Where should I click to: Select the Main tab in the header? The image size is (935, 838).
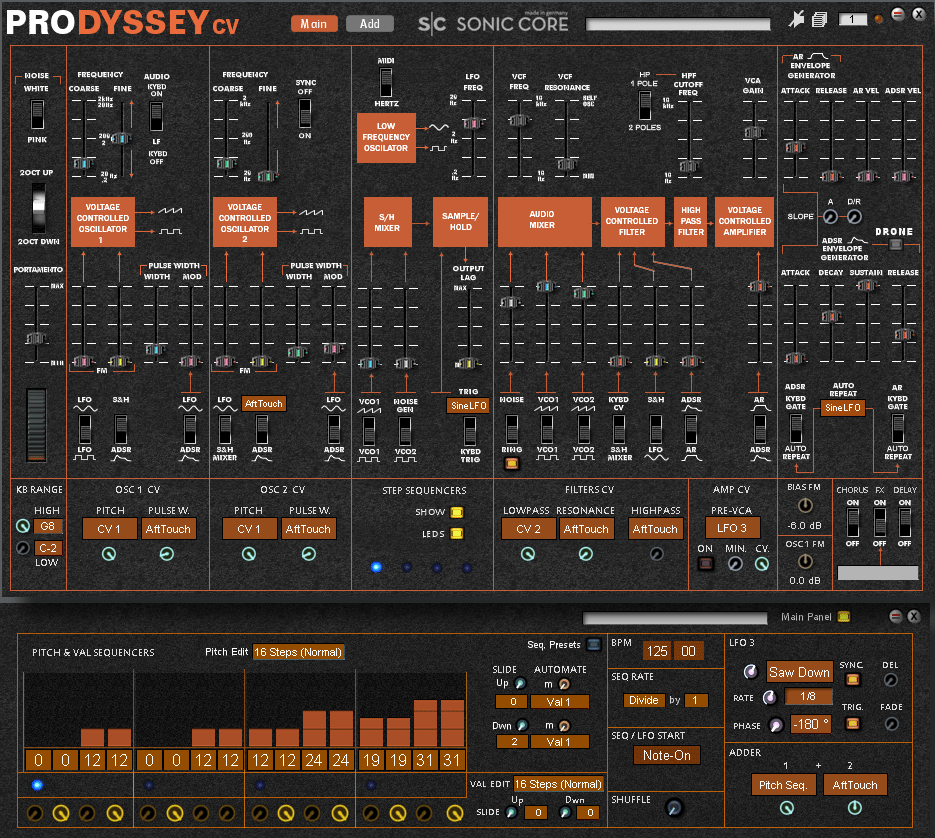(x=313, y=21)
